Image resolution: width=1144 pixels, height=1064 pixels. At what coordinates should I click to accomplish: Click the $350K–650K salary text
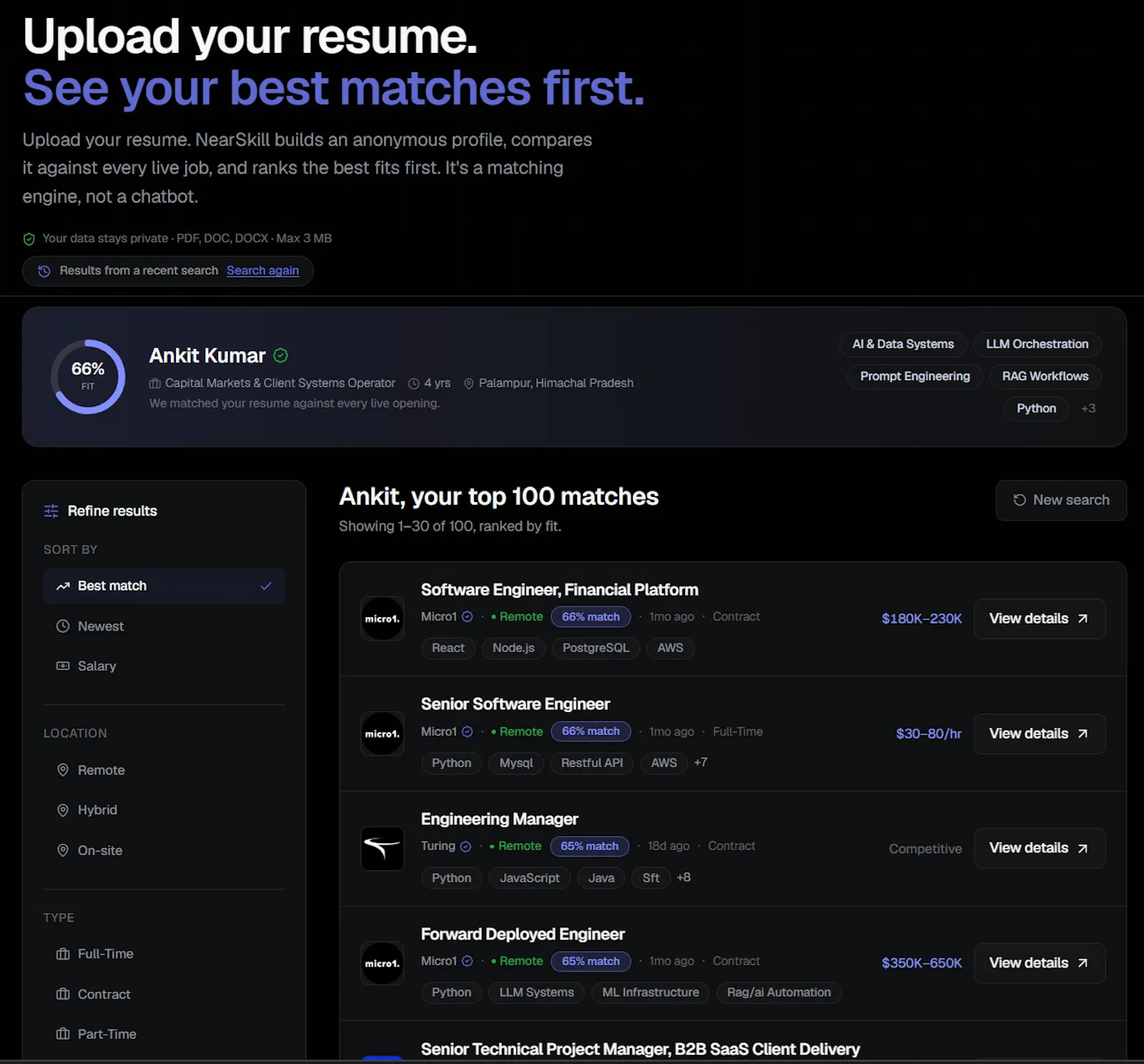point(922,963)
